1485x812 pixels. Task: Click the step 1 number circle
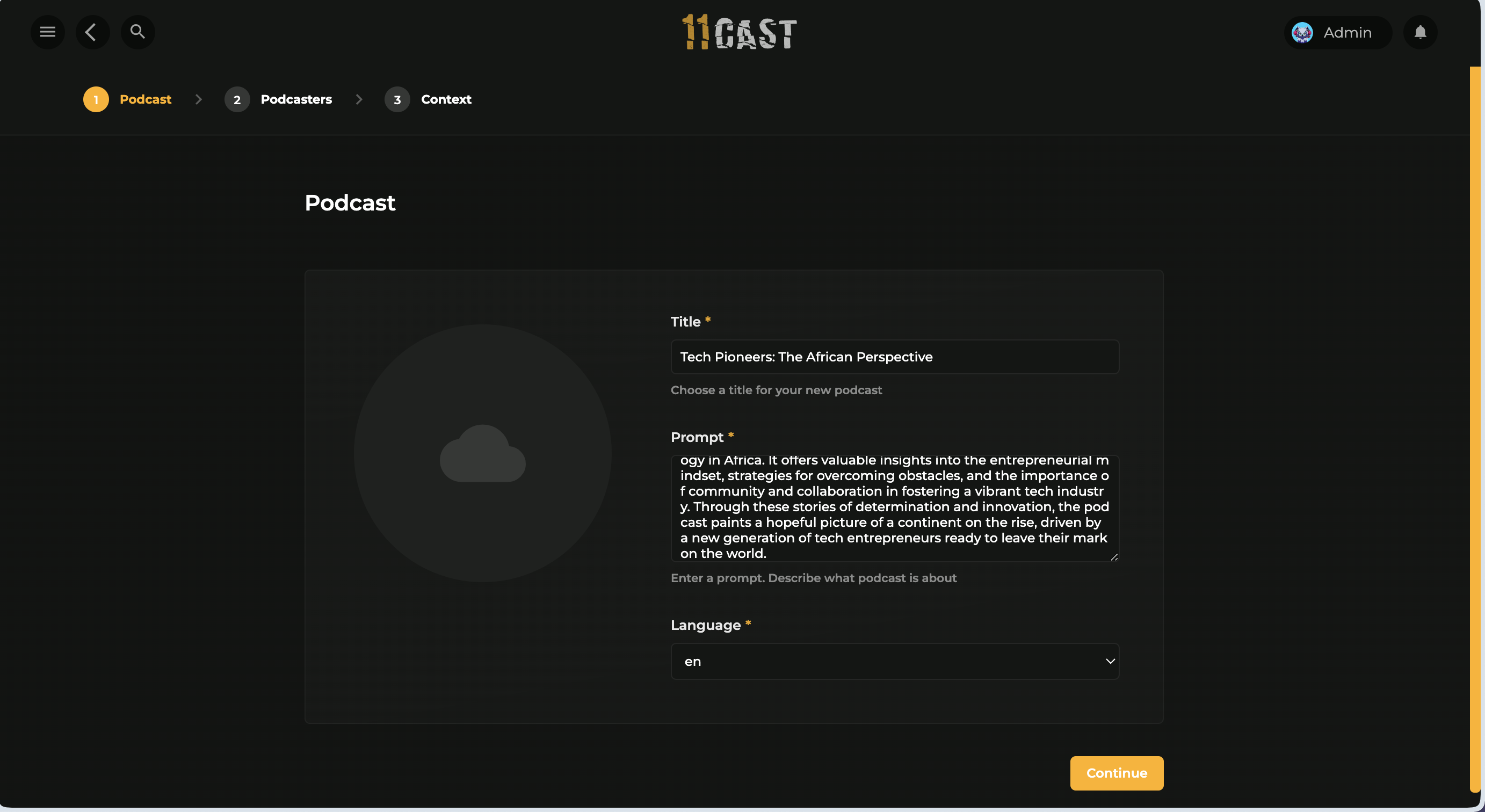[x=96, y=99]
